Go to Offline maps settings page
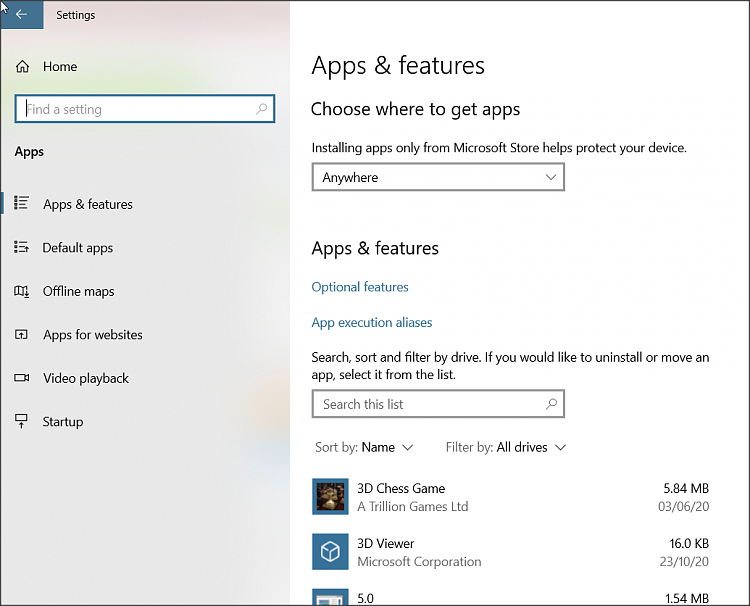This screenshot has height=606, width=750. tap(79, 292)
